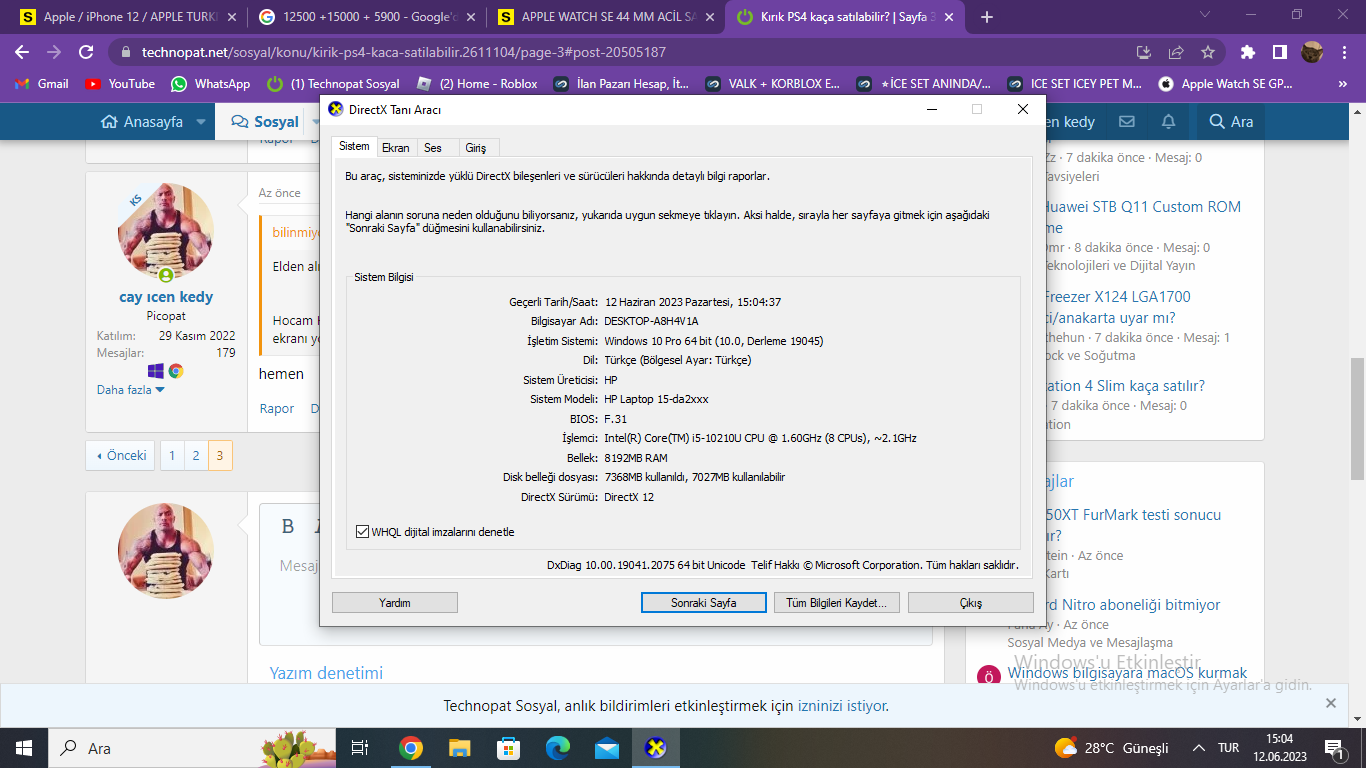Open Windows notification center icon
1366x768 pixels.
point(1333,748)
